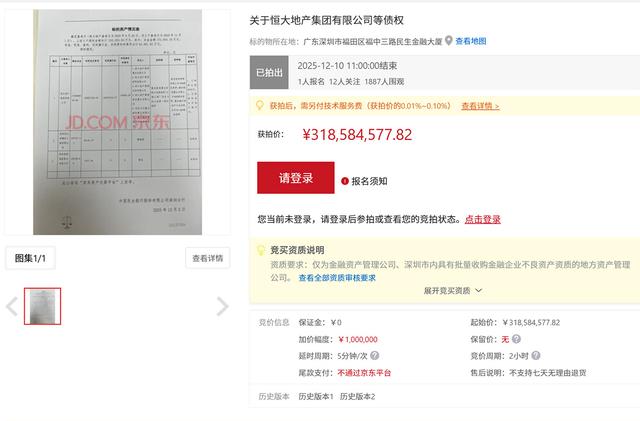Select the document thumbnail image

click(42, 306)
